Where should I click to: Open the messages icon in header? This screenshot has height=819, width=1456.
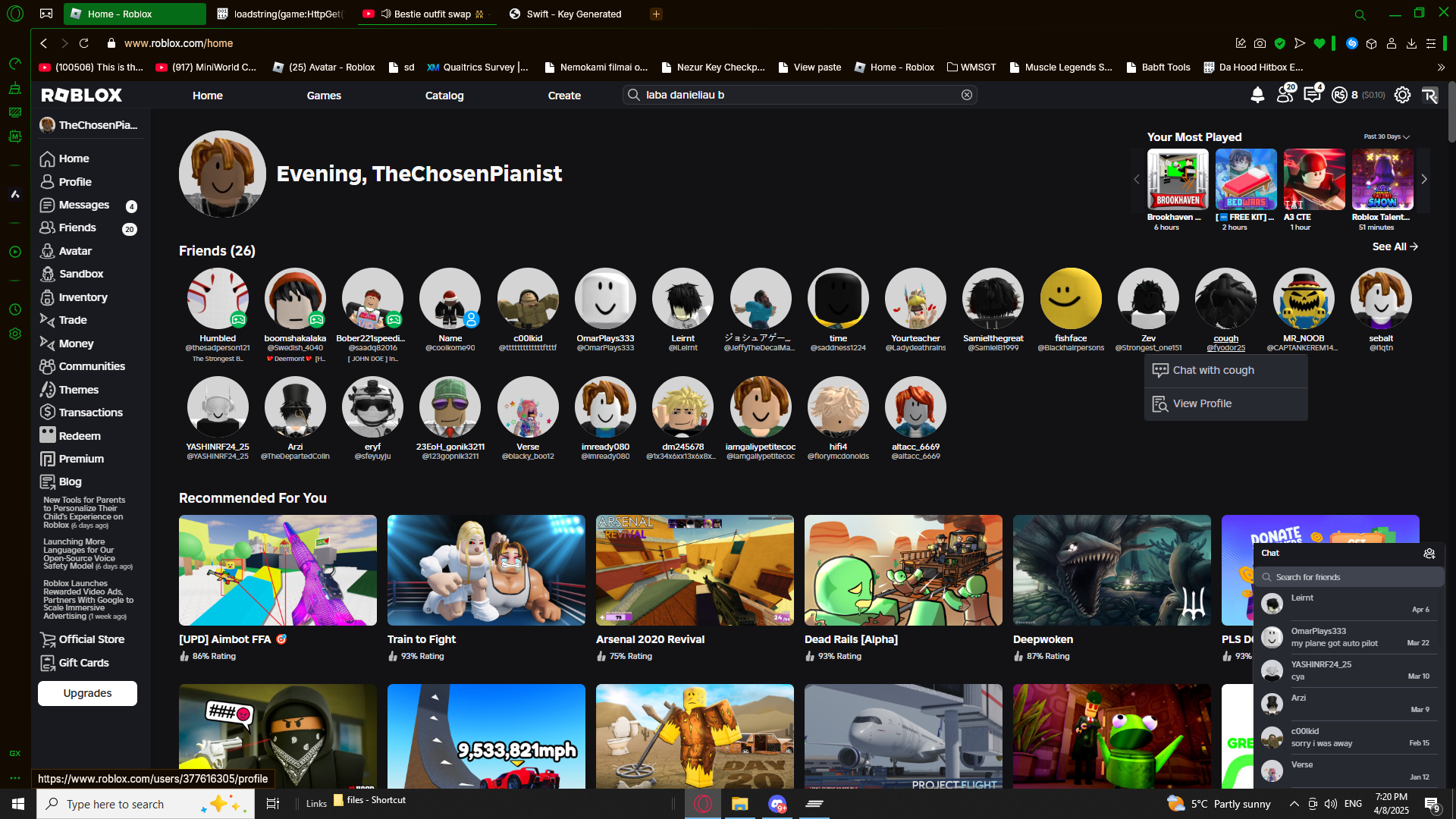(x=1312, y=95)
